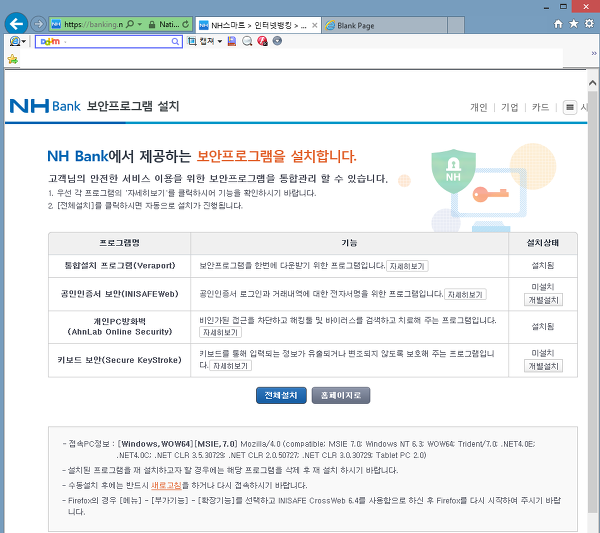Click the 홈페이지로 button

(341, 395)
